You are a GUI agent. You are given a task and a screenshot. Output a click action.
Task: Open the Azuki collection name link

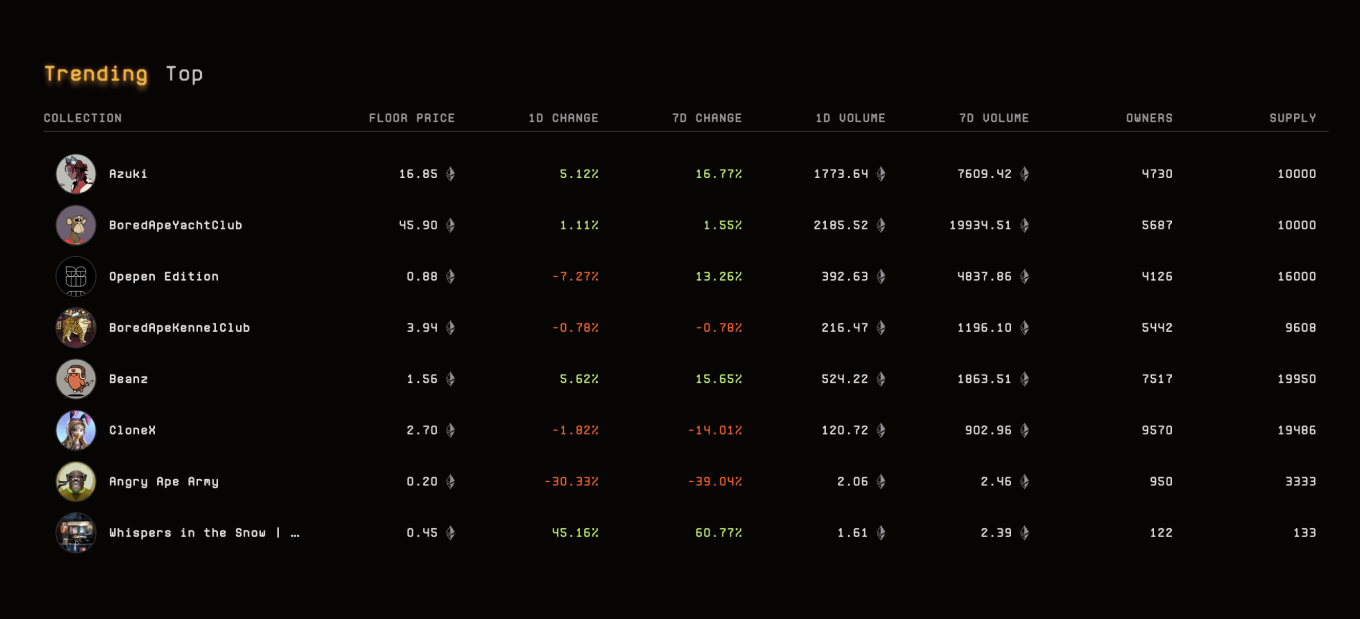tap(128, 174)
